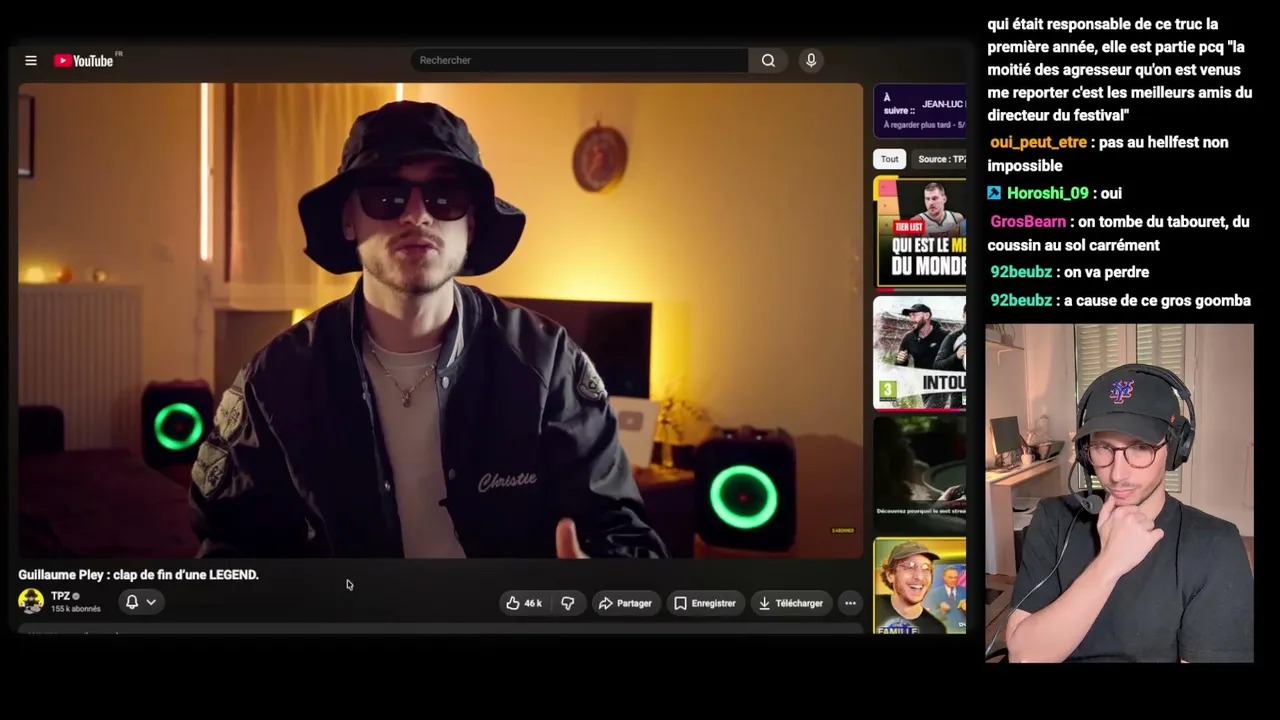The height and width of the screenshot is (720, 1280).
Task: Click chat username 'GrosBearn'
Action: tap(1028, 221)
